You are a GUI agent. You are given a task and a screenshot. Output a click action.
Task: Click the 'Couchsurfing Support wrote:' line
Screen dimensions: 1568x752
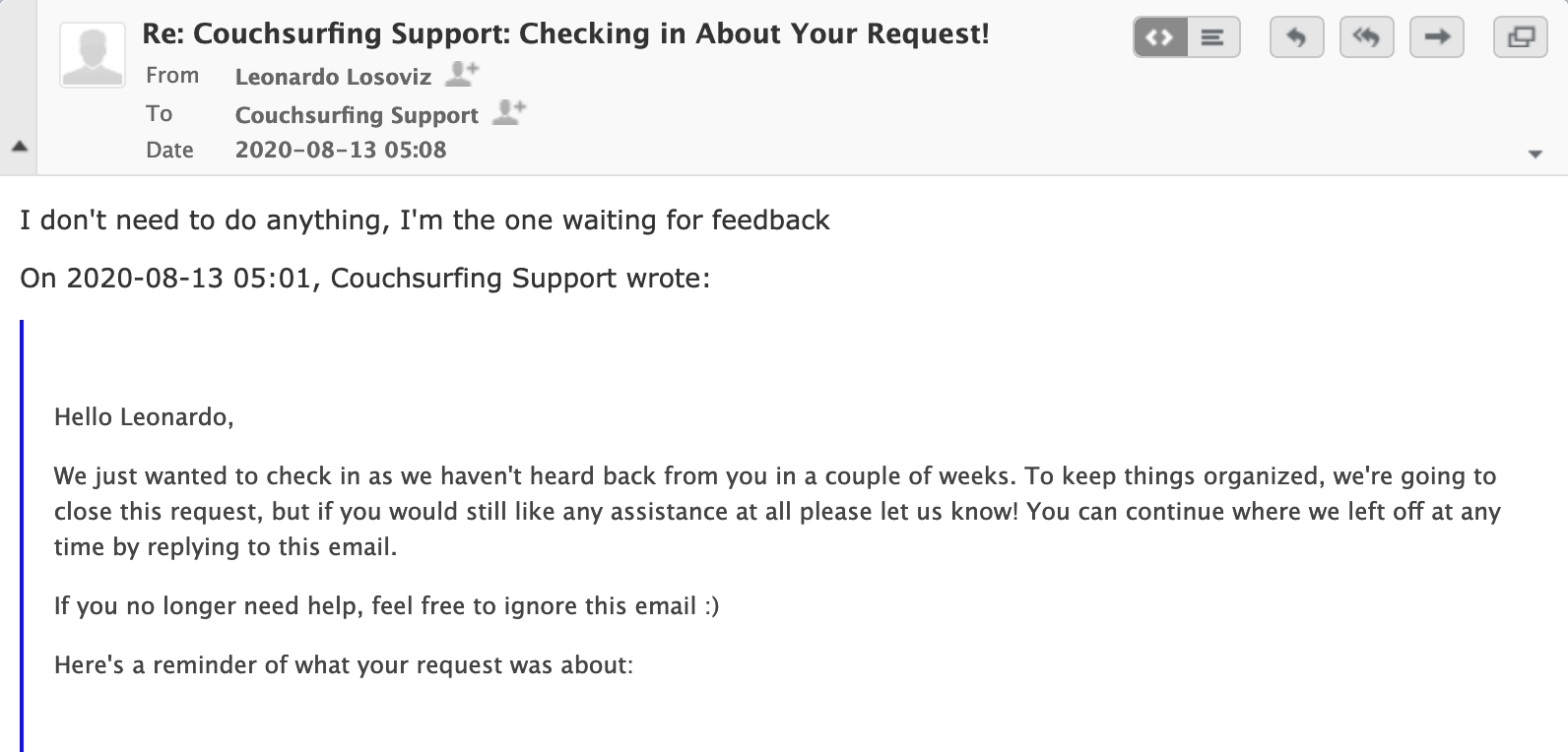[520, 279]
